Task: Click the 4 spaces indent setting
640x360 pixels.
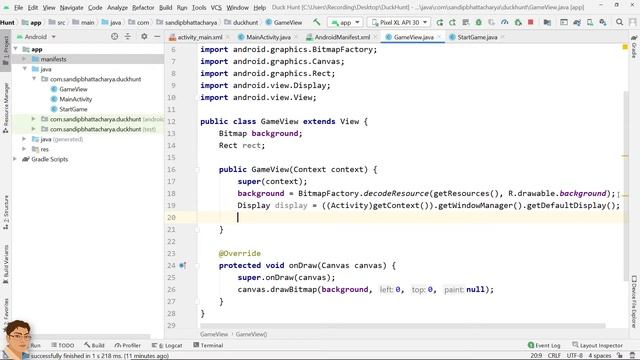Action: click(600, 356)
